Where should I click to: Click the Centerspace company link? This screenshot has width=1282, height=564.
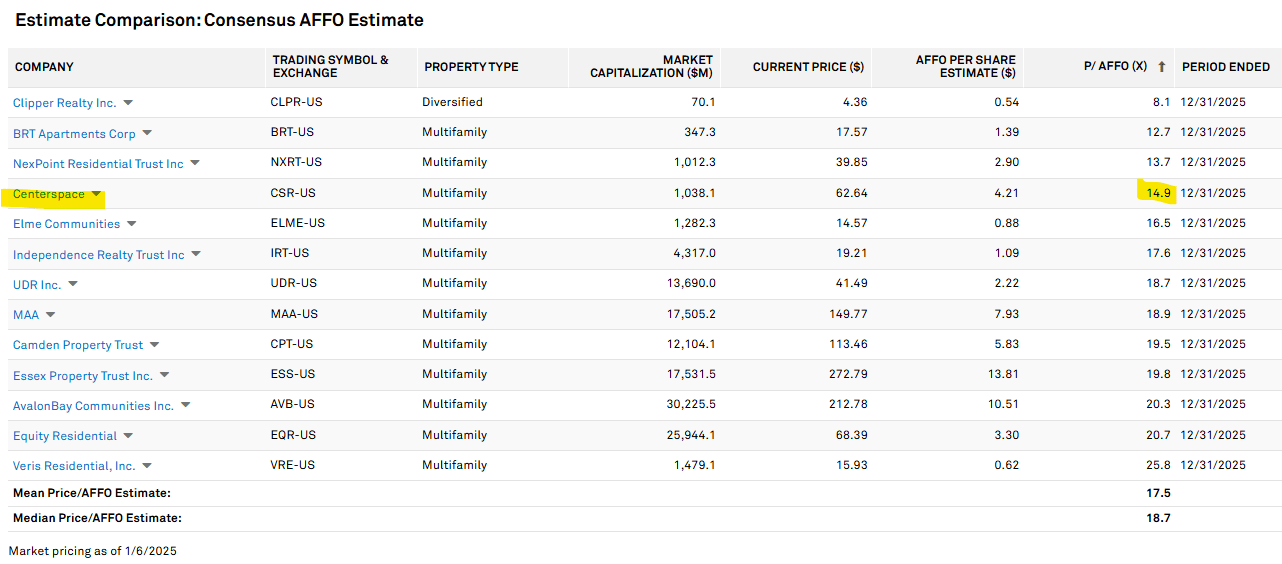point(49,194)
